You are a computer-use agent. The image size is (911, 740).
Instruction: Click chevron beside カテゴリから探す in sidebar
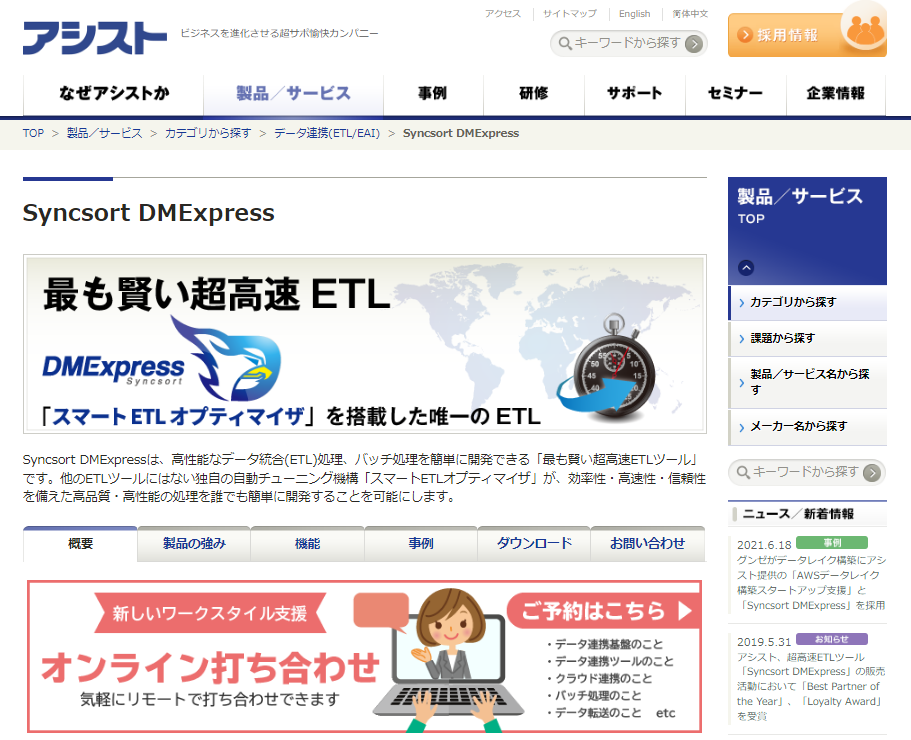[x=742, y=303]
